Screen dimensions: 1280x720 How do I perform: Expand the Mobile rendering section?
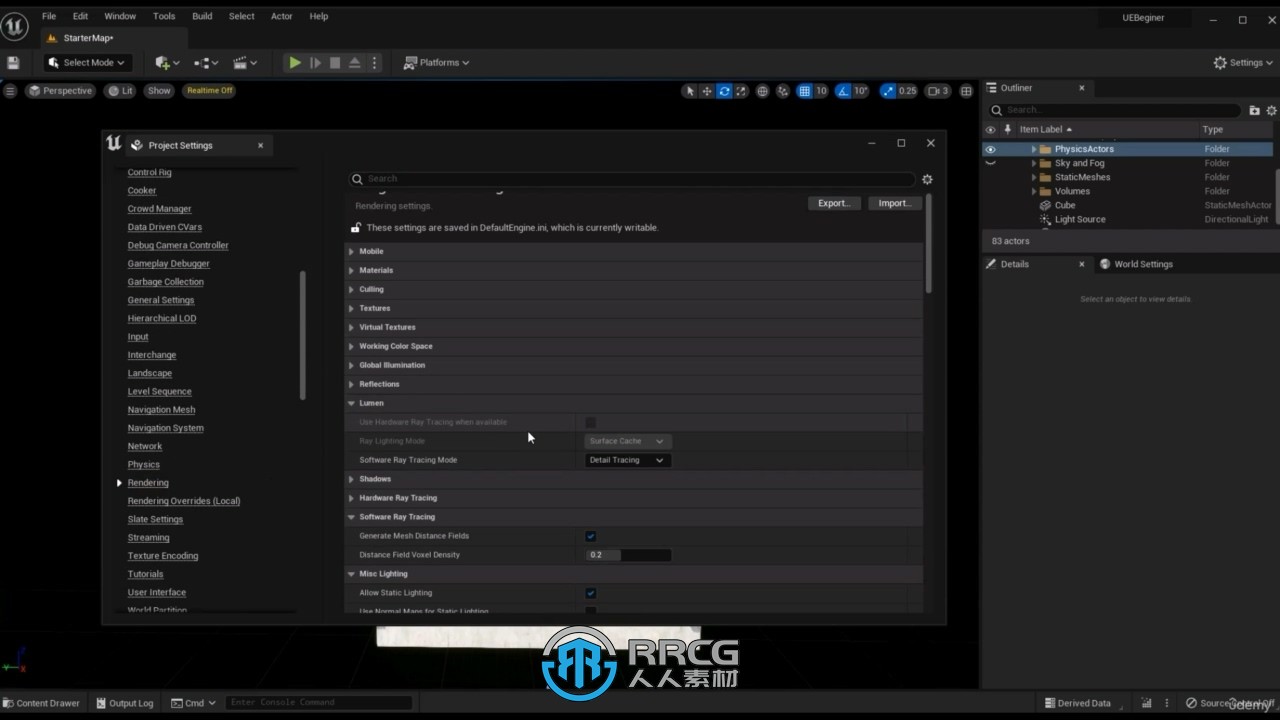351,251
